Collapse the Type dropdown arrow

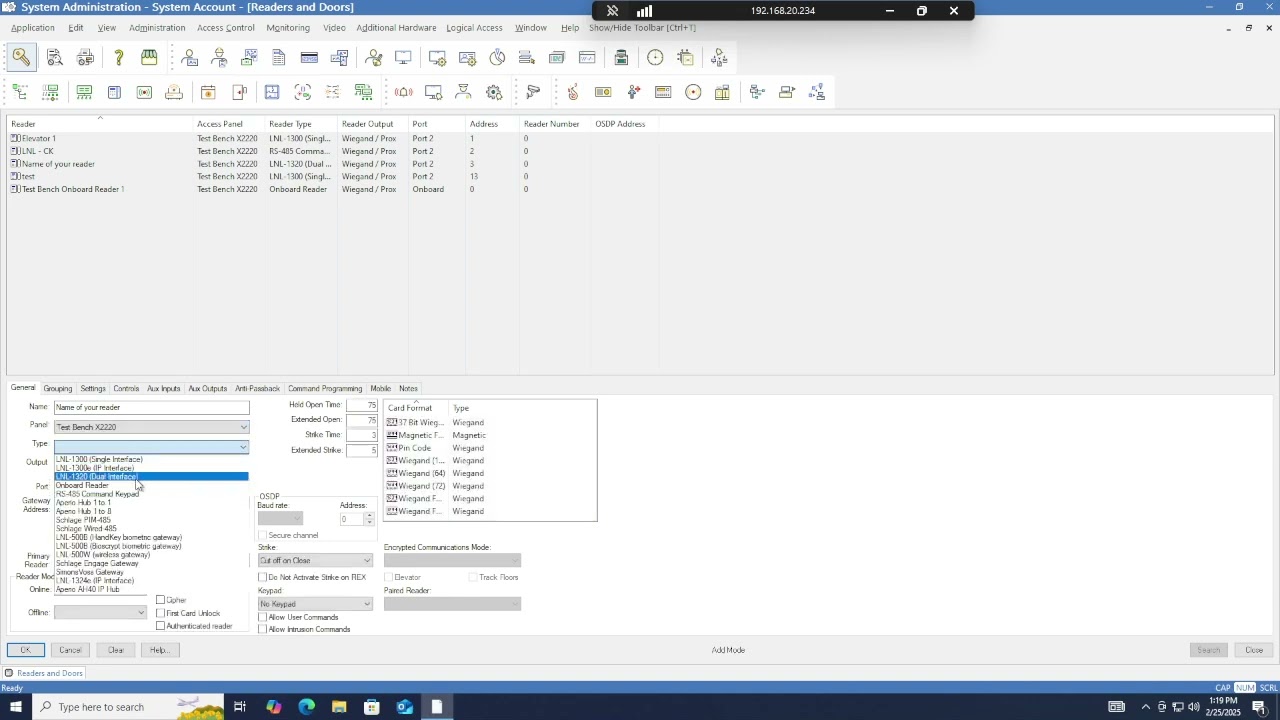(243, 447)
